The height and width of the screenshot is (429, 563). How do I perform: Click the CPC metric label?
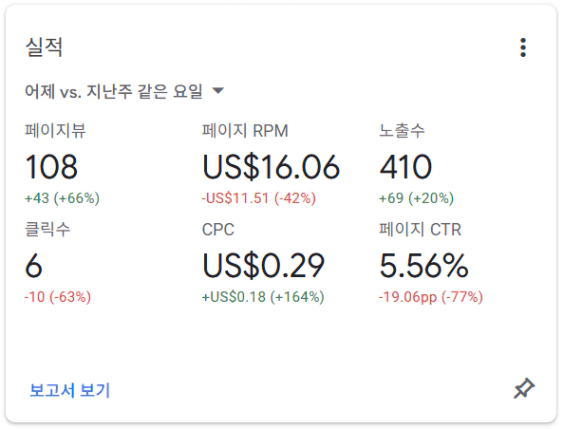click(x=218, y=229)
